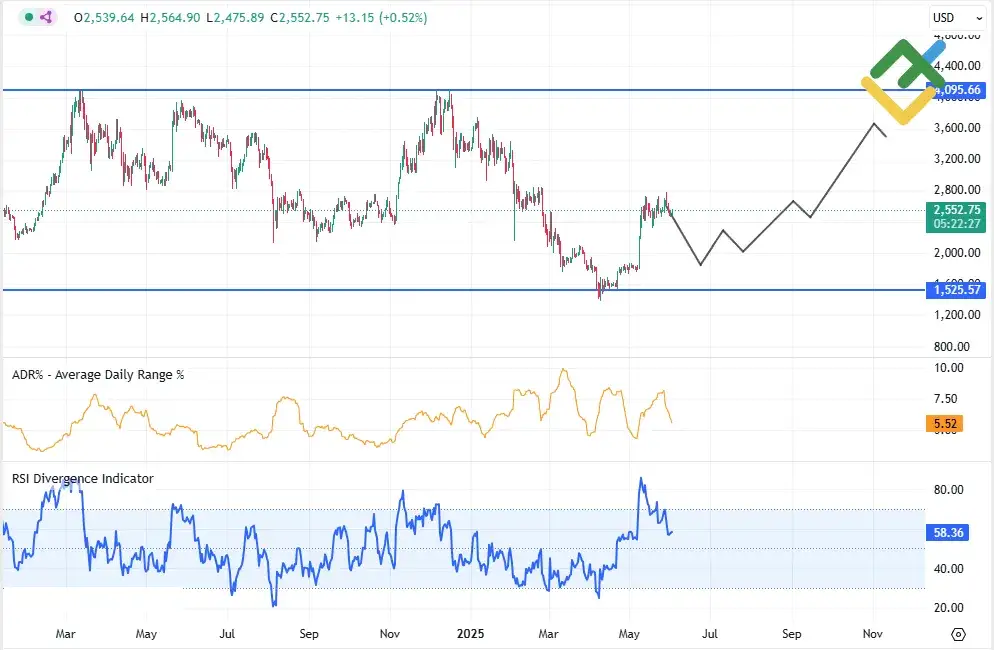
Task: Click the blue 1,525.57 support price tag
Action: [954, 290]
